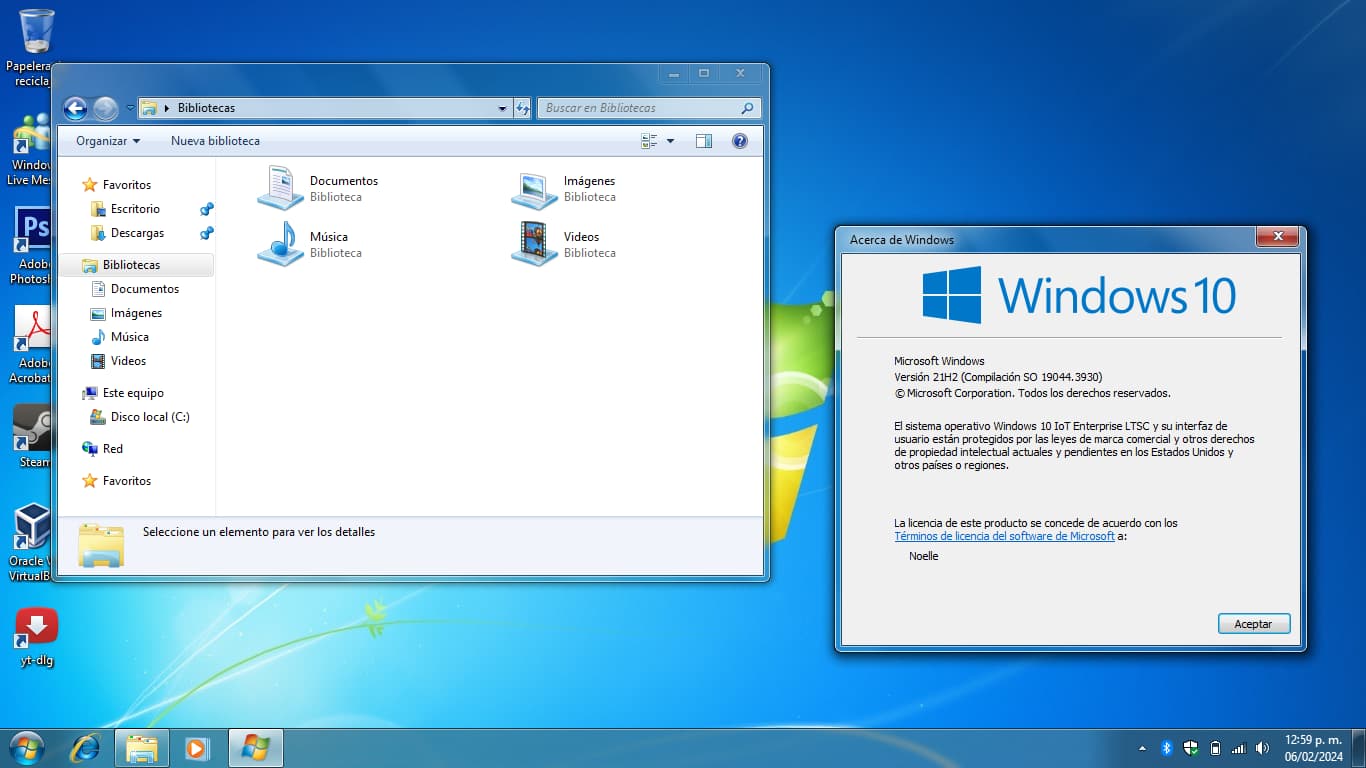Click the network signal tray icon
1366x768 pixels.
click(x=1239, y=748)
